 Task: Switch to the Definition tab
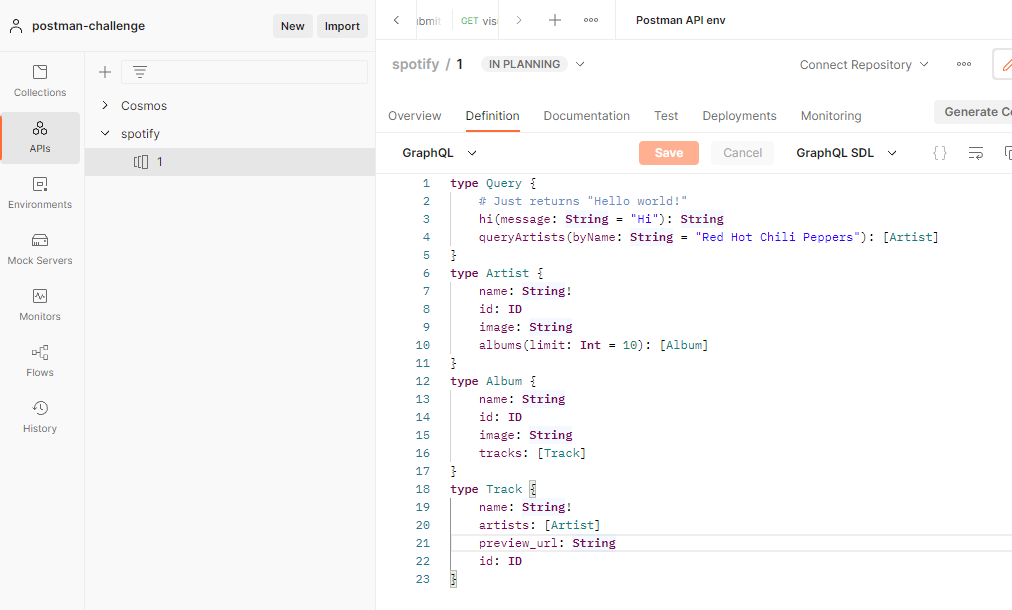click(x=492, y=116)
